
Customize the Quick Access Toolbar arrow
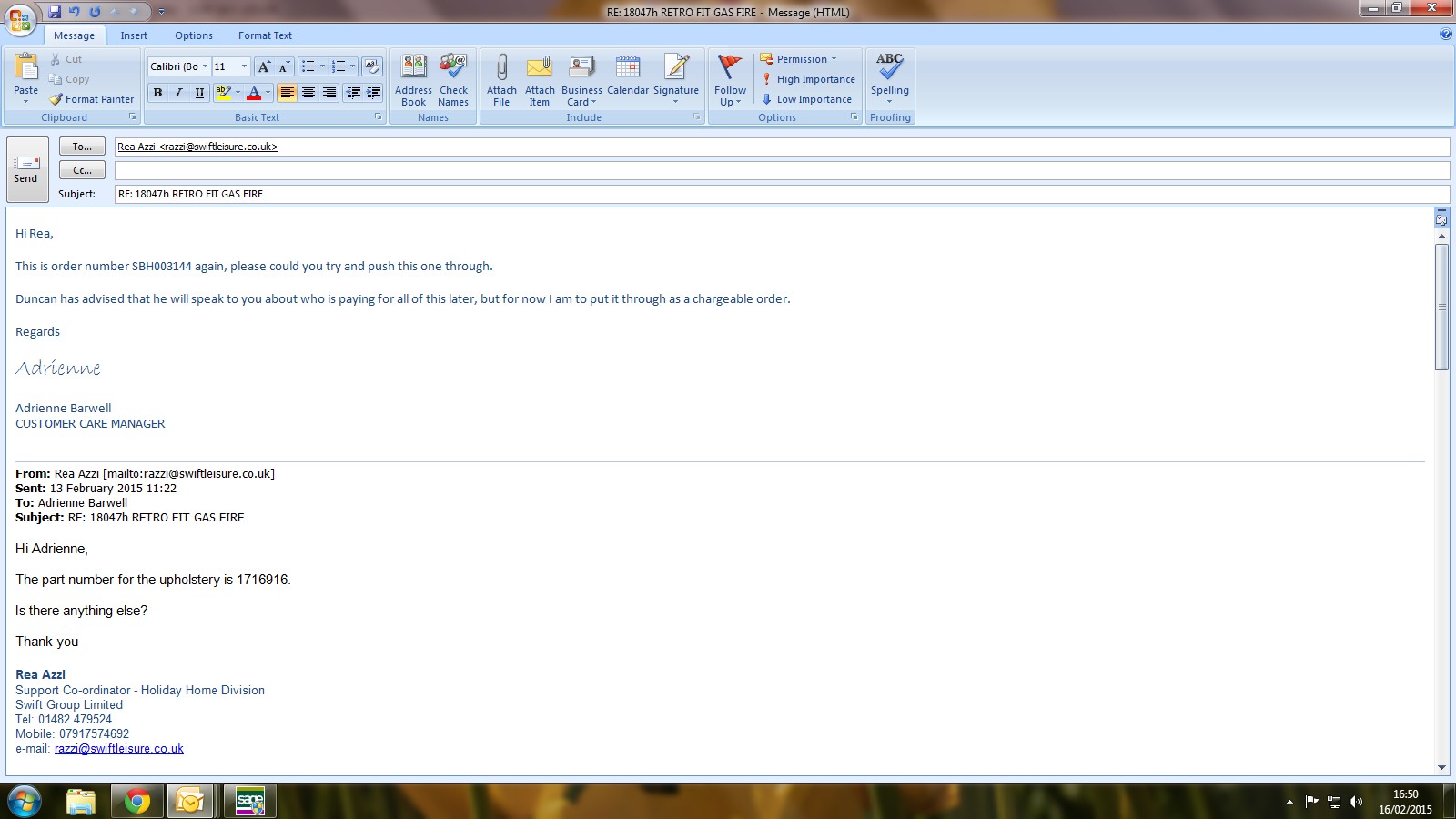(161, 12)
